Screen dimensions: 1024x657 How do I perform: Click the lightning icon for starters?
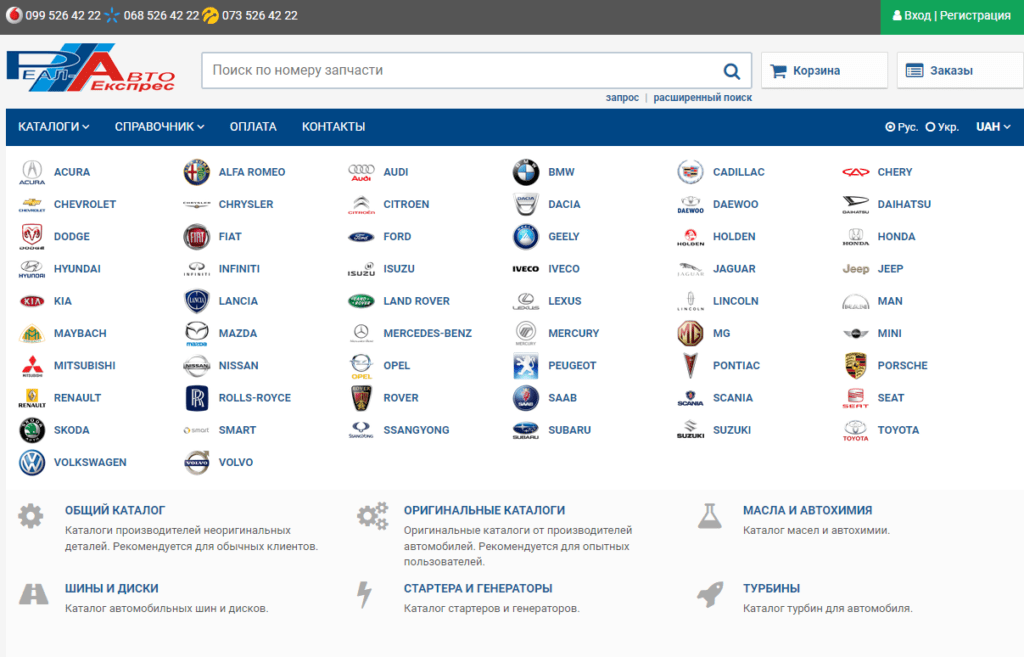coord(364,594)
